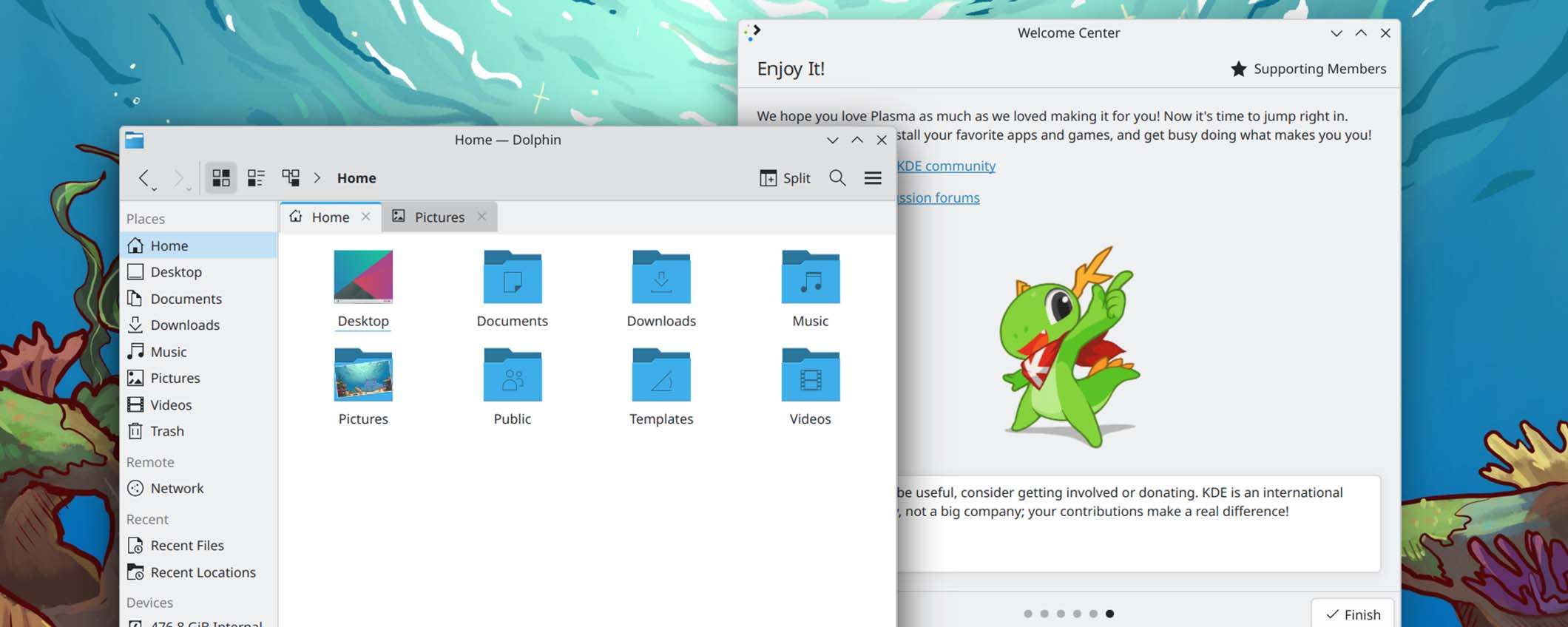1568x627 pixels.
Task: Click the Home breadcrumb in location bar
Action: click(356, 177)
